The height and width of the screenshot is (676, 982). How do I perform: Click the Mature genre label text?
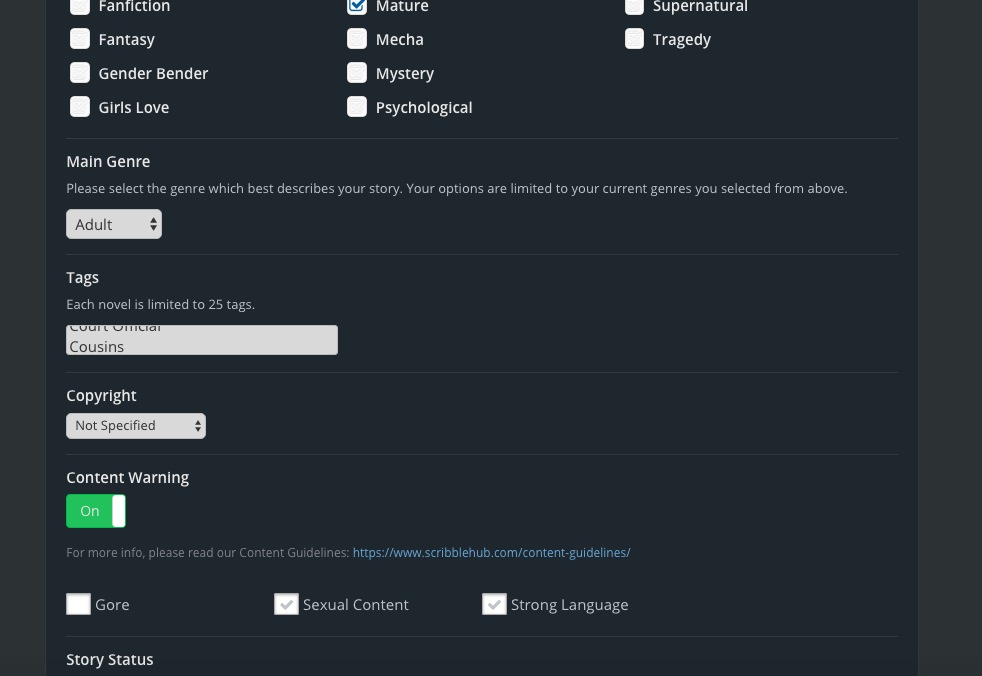[x=402, y=7]
